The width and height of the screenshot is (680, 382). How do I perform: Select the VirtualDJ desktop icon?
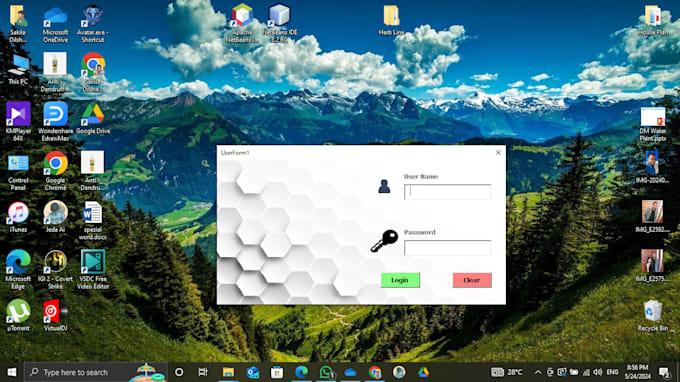[x=56, y=315]
